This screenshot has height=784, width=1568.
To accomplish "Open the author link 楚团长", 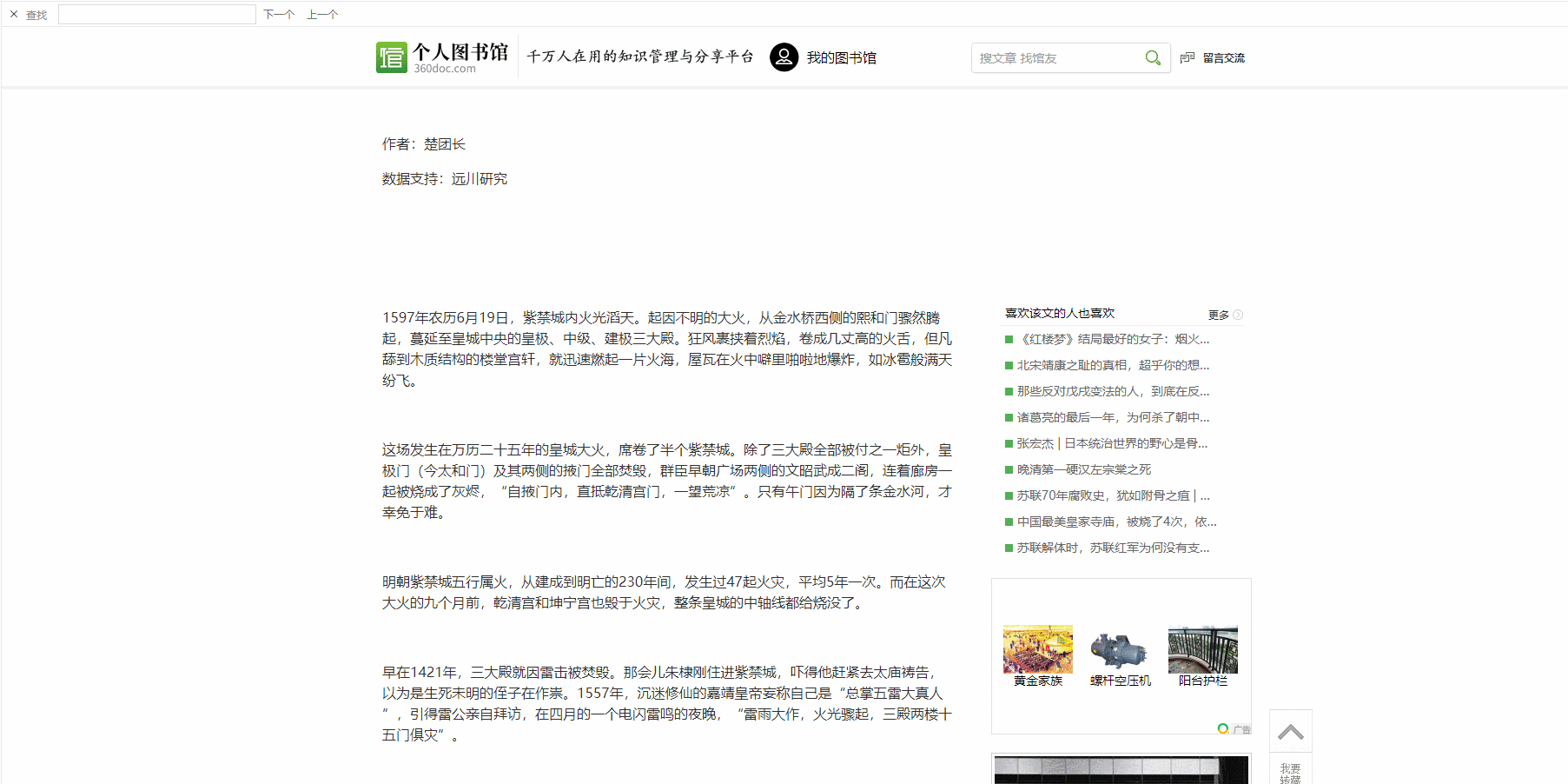I will 444,144.
